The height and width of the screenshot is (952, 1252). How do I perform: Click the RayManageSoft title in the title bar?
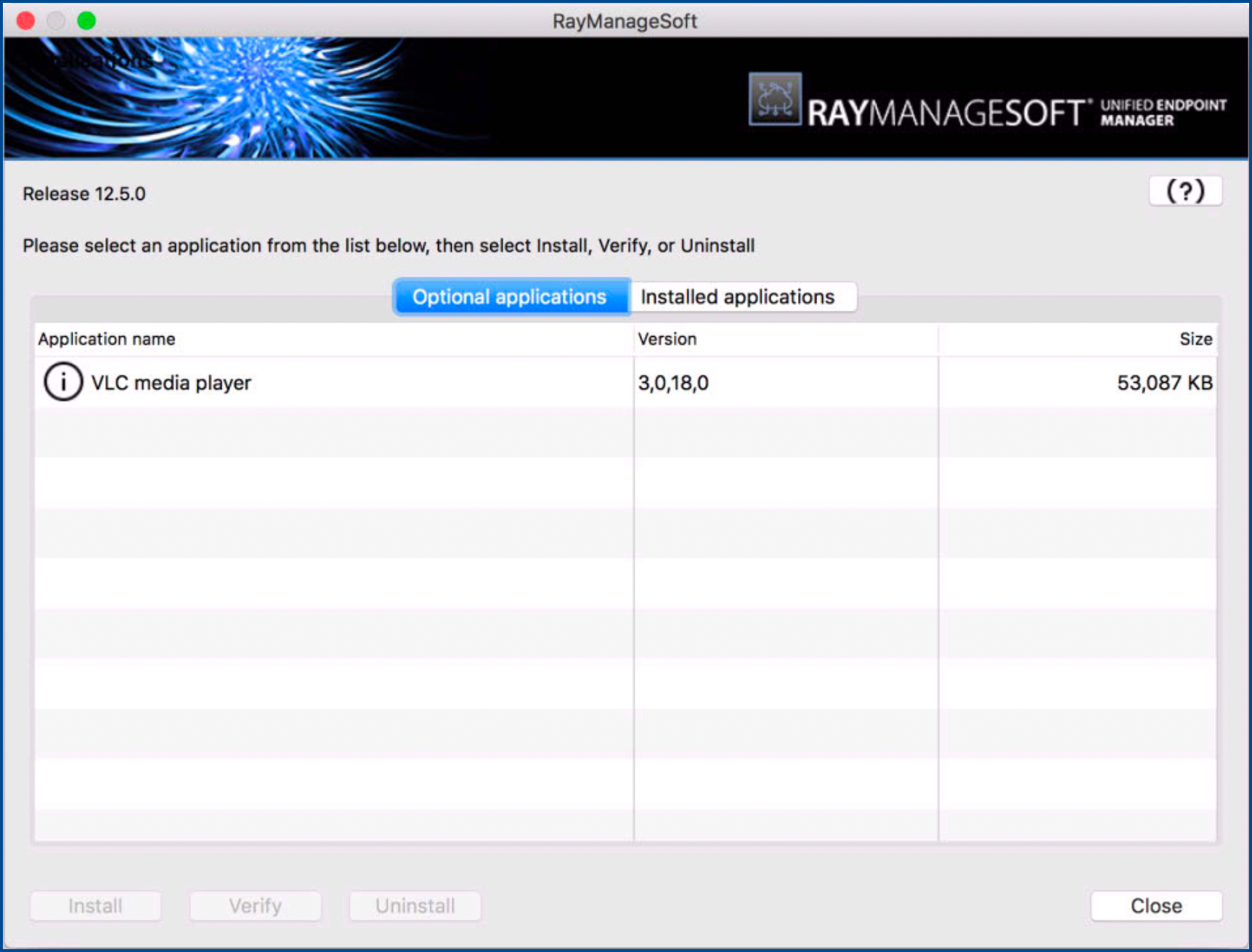(x=625, y=21)
